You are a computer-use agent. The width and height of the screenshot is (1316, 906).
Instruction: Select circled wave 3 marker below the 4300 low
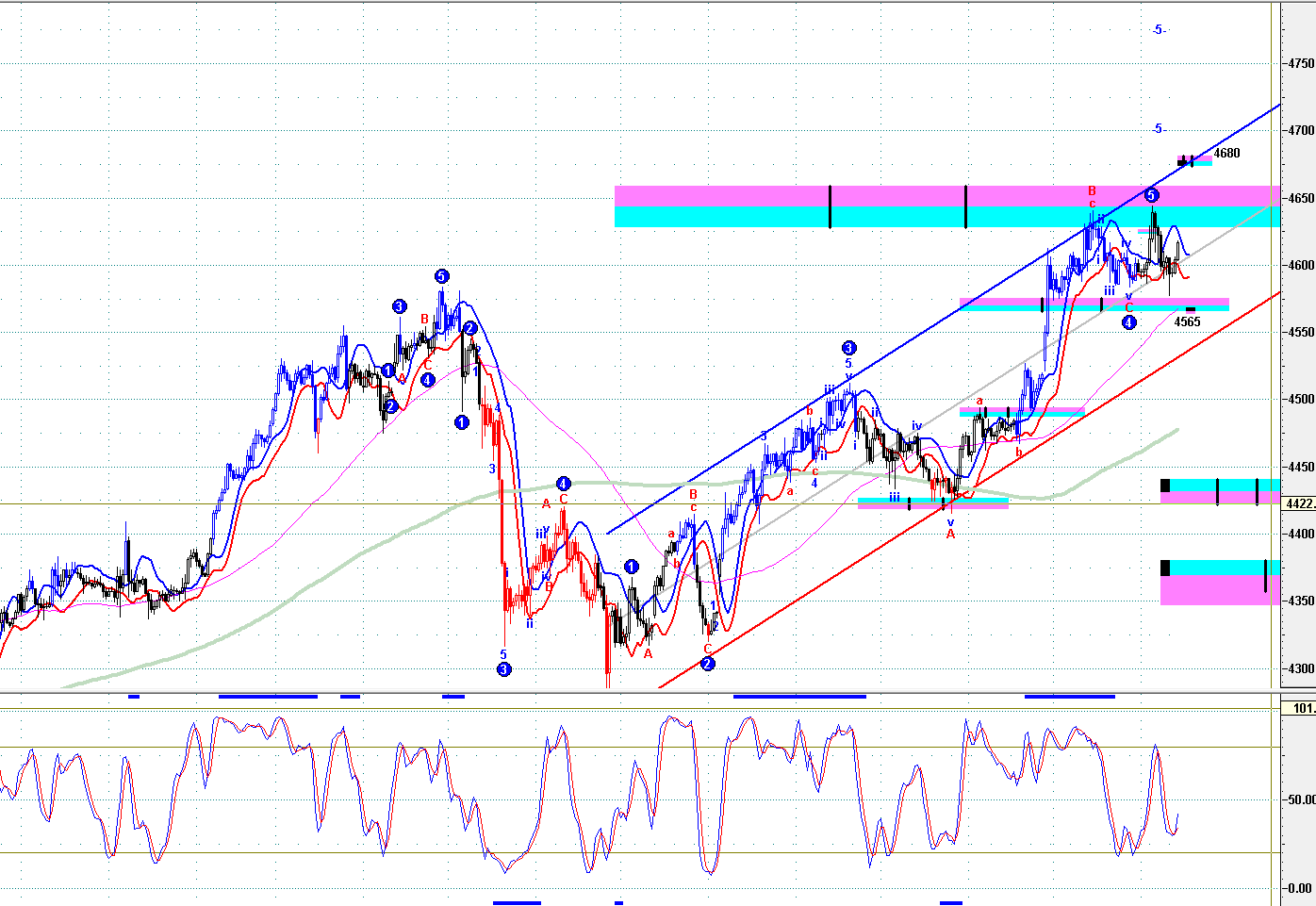tap(503, 669)
